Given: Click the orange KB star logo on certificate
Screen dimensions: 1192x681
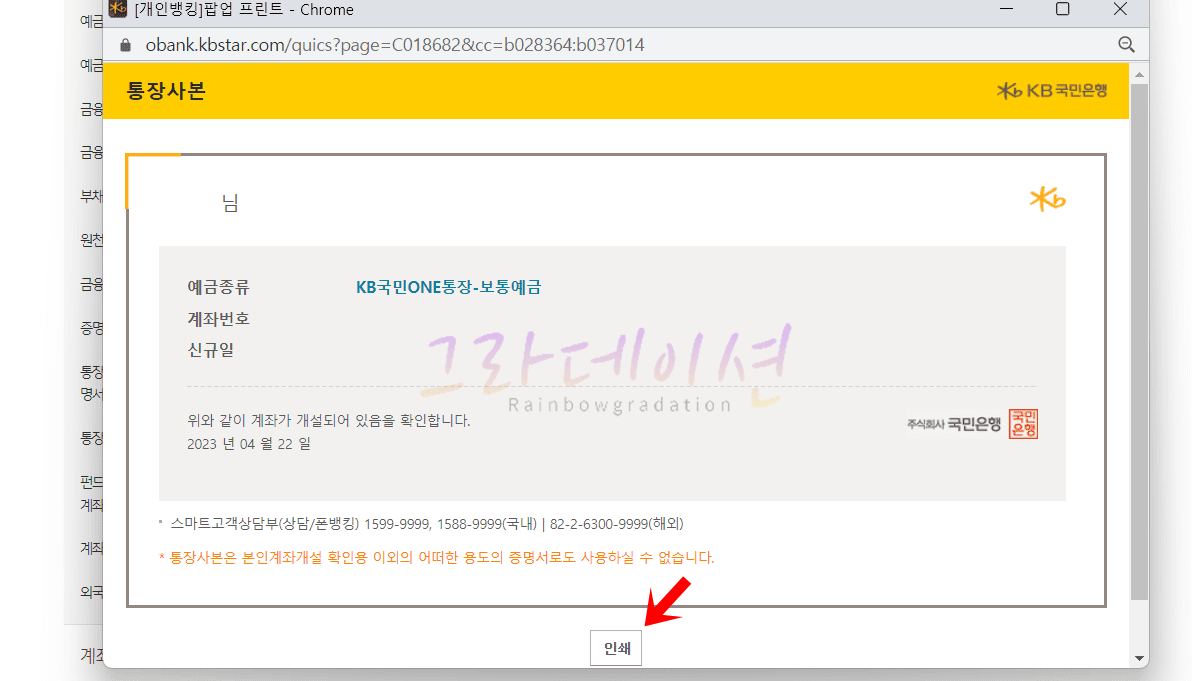Looking at the screenshot, I should click(1048, 199).
